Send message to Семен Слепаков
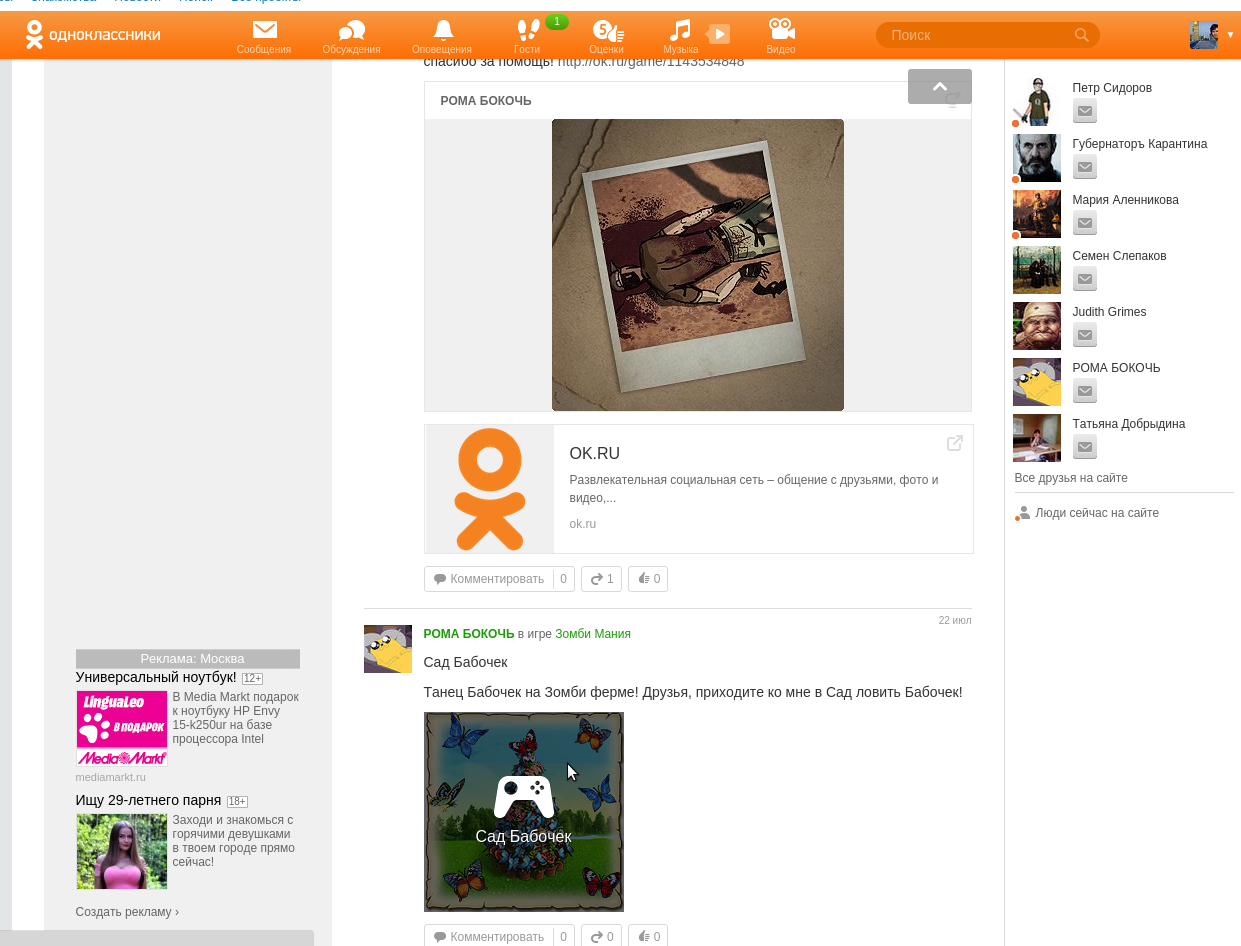The width and height of the screenshot is (1241, 946). (x=1085, y=279)
